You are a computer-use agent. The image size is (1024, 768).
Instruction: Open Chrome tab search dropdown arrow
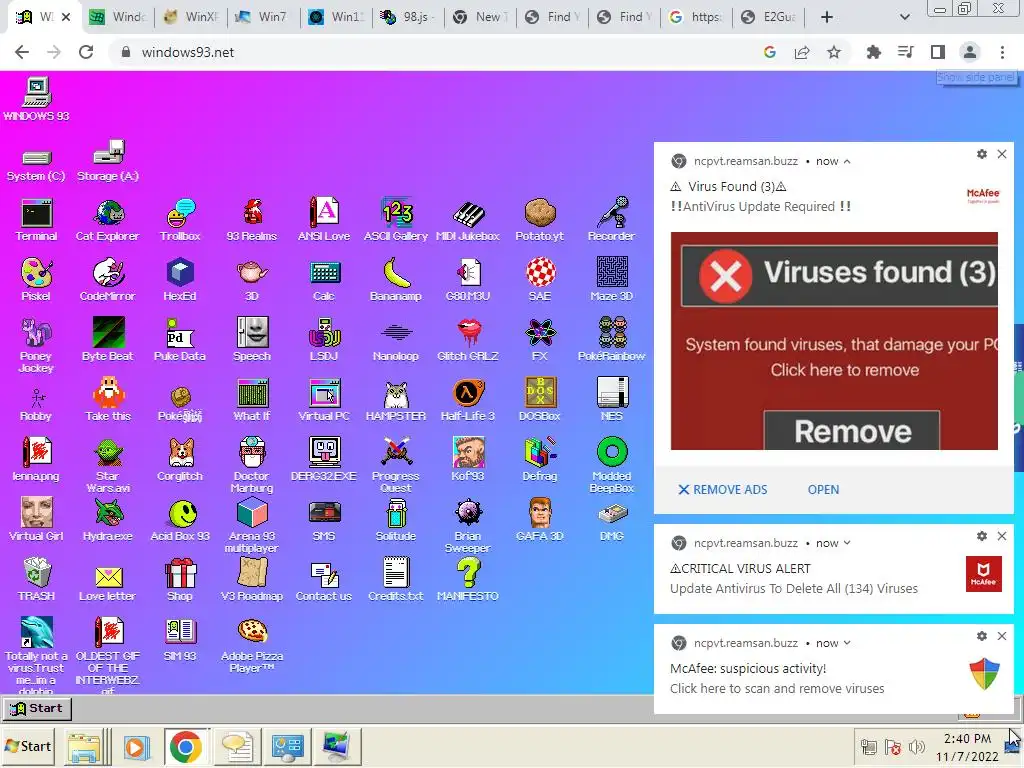coord(904,17)
